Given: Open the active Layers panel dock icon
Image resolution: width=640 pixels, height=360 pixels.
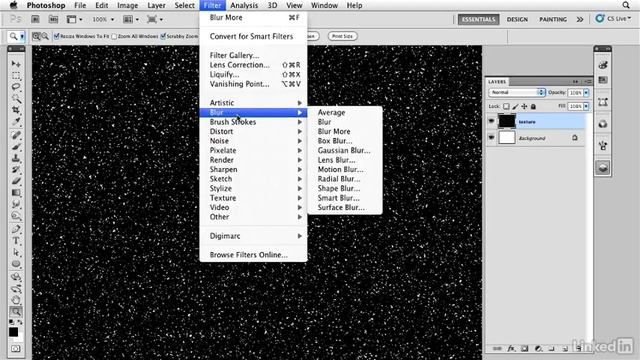Looking at the screenshot, I should [x=603, y=168].
